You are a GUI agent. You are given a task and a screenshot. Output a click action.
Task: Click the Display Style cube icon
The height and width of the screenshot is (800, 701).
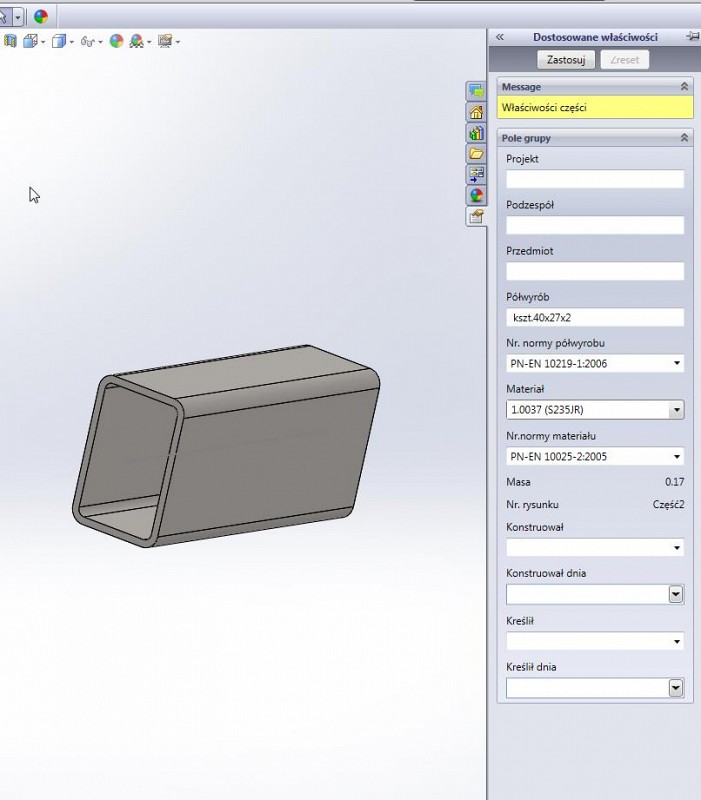click(59, 41)
